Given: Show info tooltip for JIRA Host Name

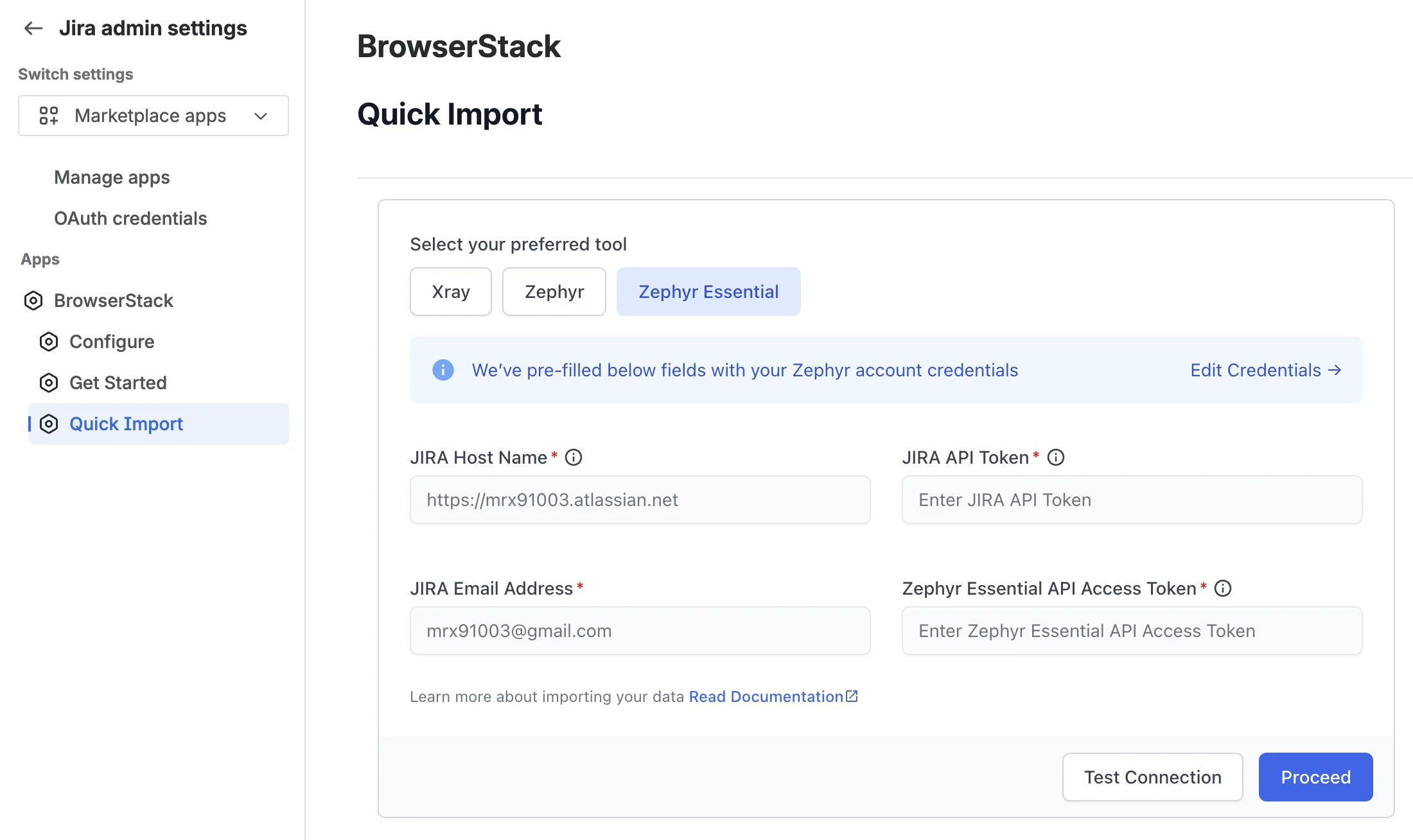Looking at the screenshot, I should click(574, 457).
